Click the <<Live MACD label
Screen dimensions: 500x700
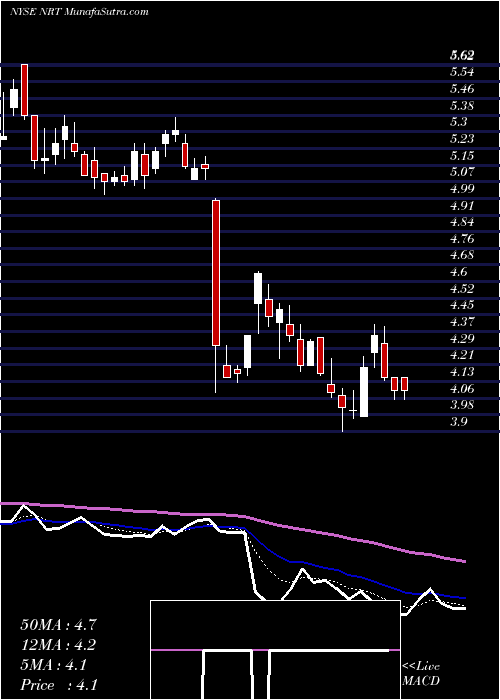[421, 674]
